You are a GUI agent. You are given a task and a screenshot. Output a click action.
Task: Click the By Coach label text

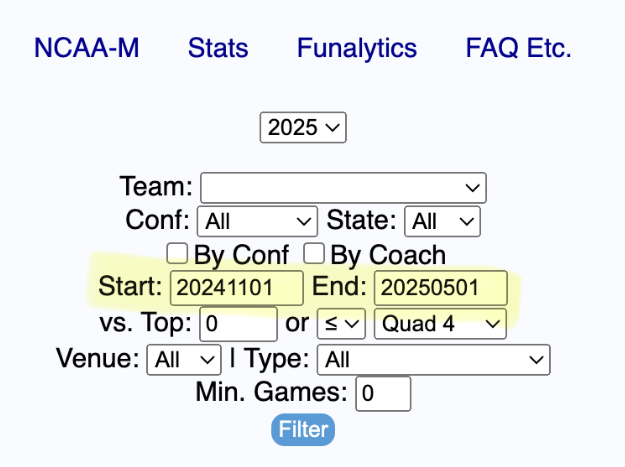tap(388, 255)
